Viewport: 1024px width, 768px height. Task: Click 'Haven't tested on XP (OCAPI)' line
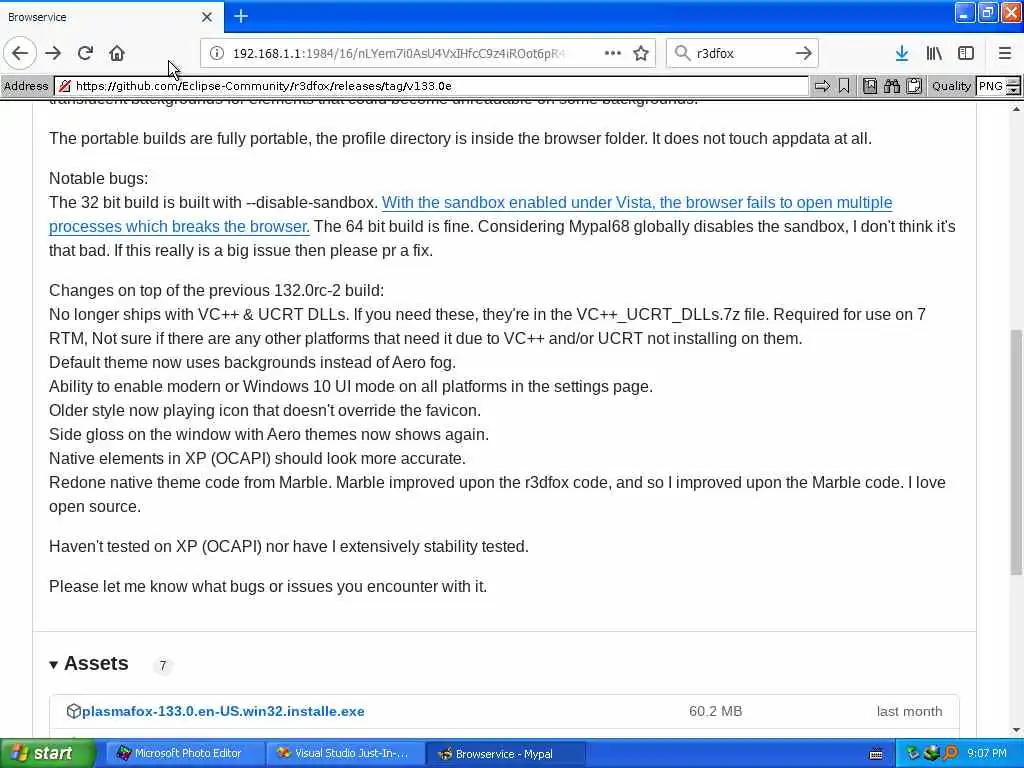pyautogui.click(x=289, y=547)
